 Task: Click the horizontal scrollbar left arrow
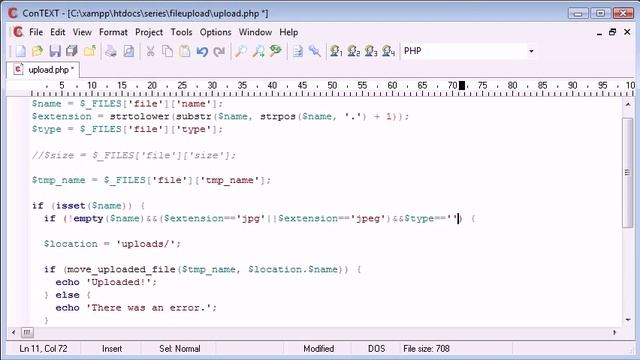tap(13, 332)
